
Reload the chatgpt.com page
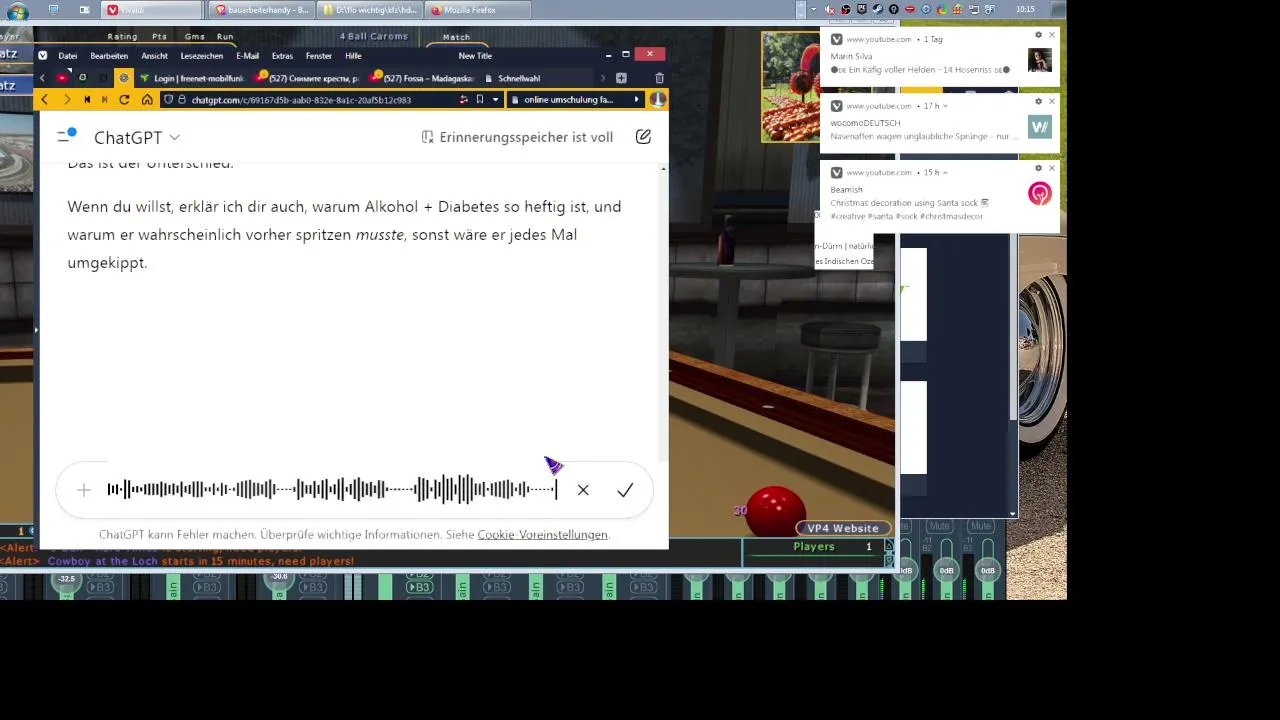point(124,100)
